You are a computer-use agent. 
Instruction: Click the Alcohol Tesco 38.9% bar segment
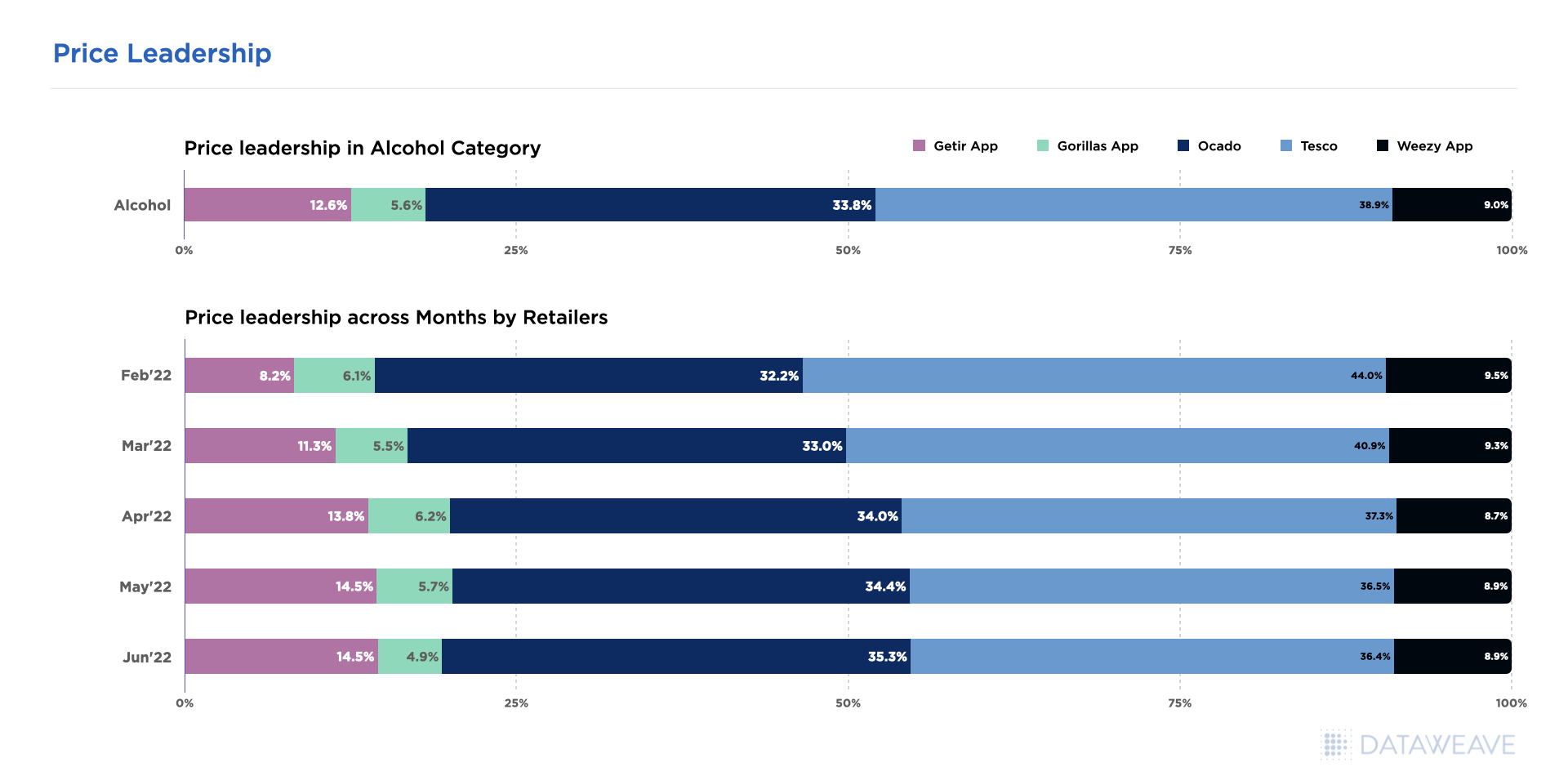(1134, 205)
